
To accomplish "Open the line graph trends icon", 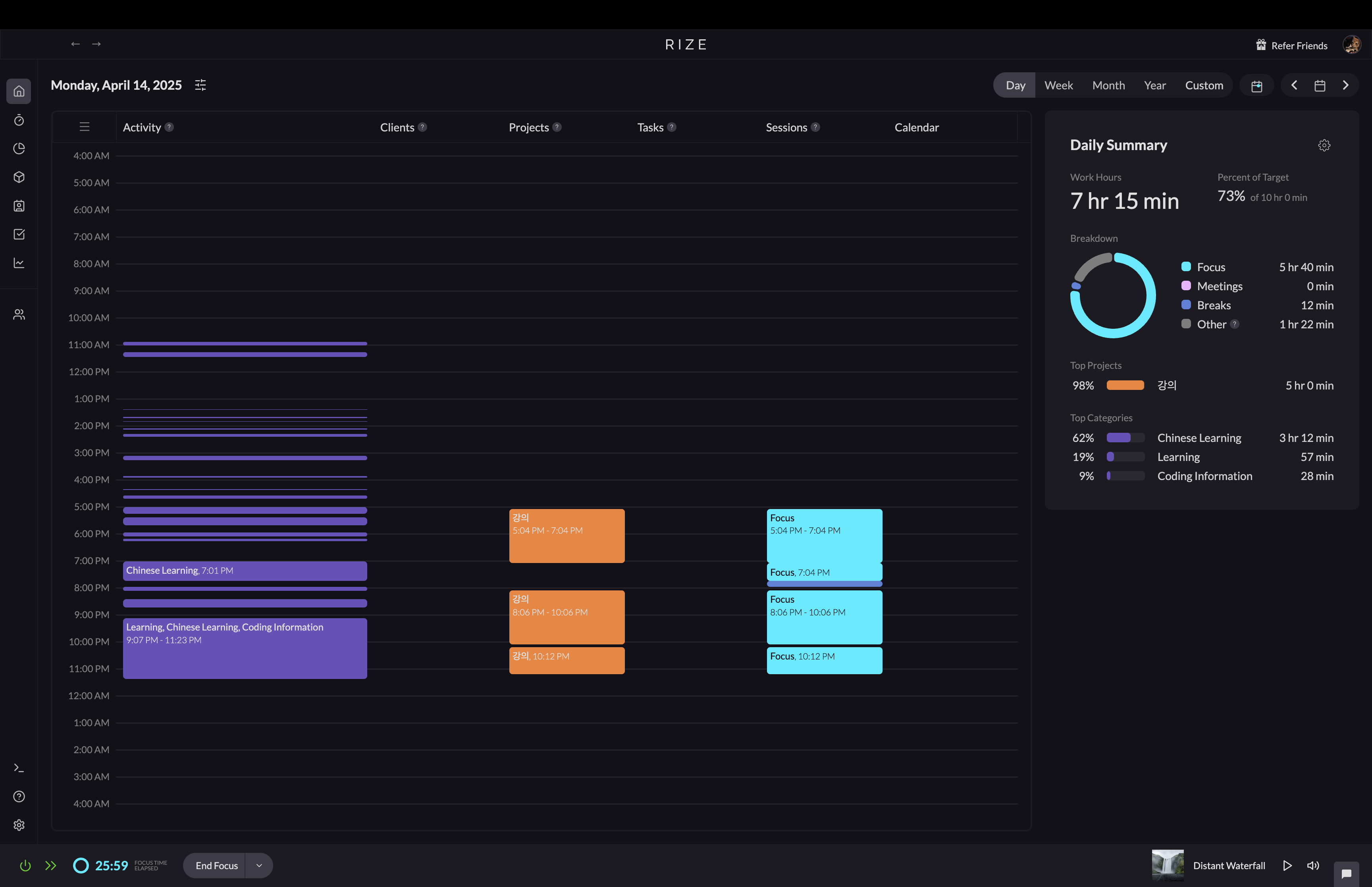I will click(19, 262).
